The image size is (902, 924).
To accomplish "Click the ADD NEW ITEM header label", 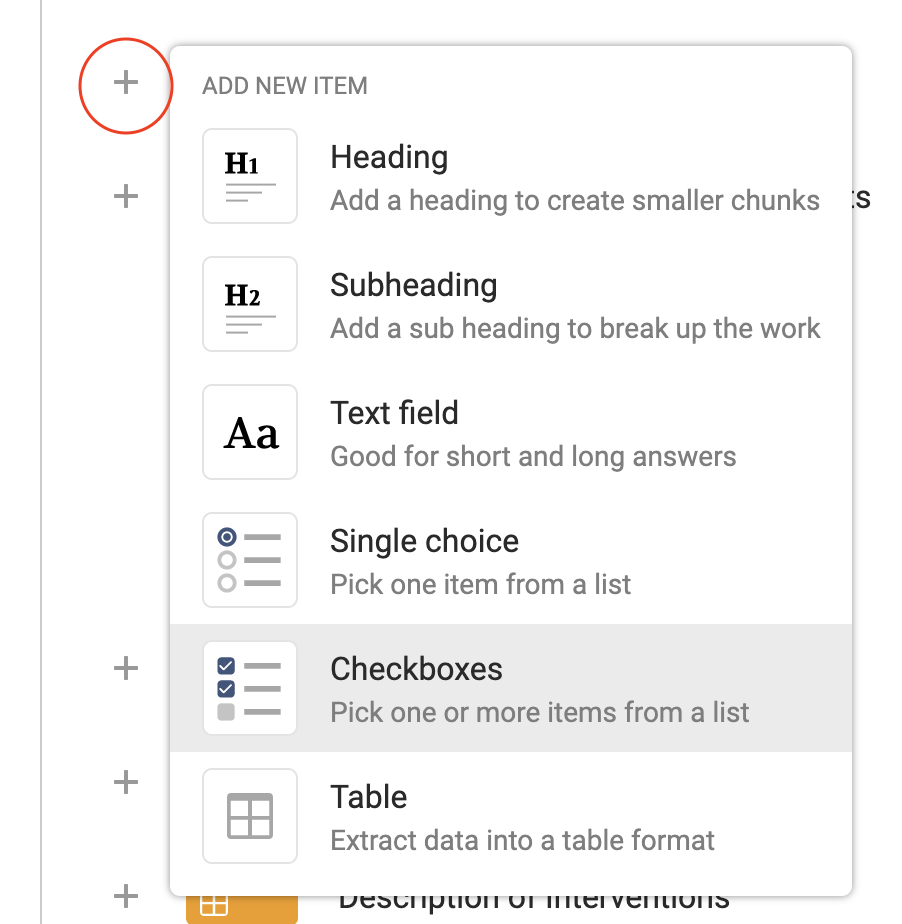I will (x=285, y=86).
